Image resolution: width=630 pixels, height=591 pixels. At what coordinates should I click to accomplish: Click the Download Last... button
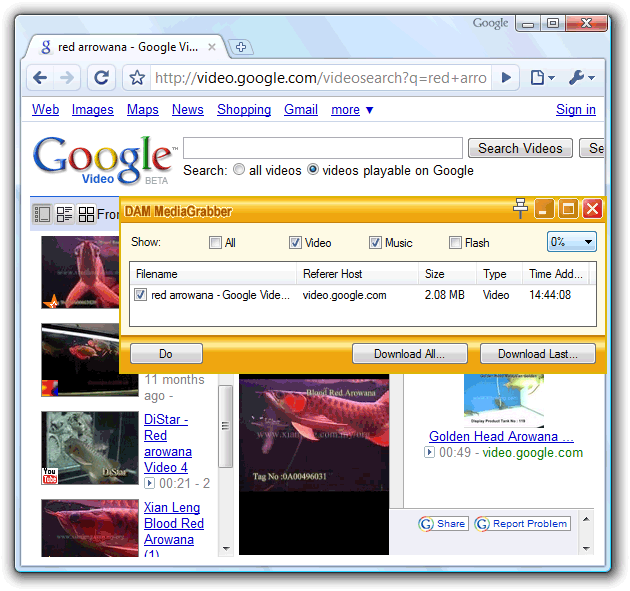coord(538,354)
